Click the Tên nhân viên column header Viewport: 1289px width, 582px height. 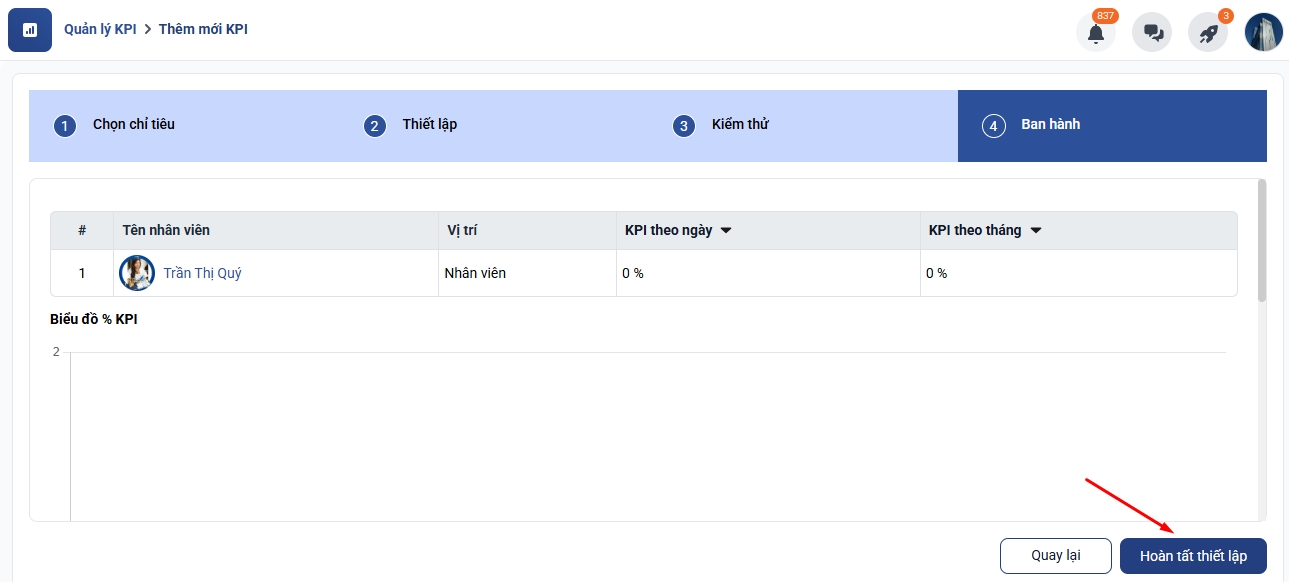166,231
